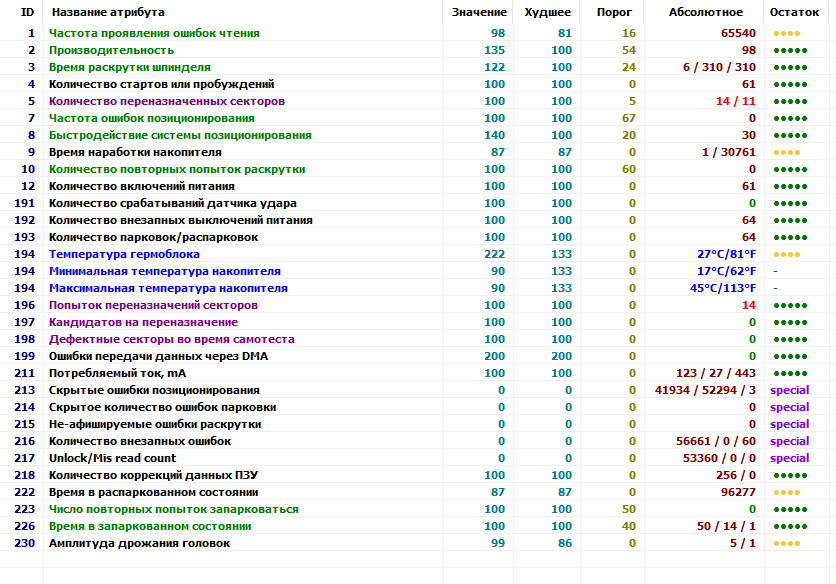Select the "Количество переназначенных секторов" attribute row
Screen dimensions: 836x584
[x=166, y=102]
